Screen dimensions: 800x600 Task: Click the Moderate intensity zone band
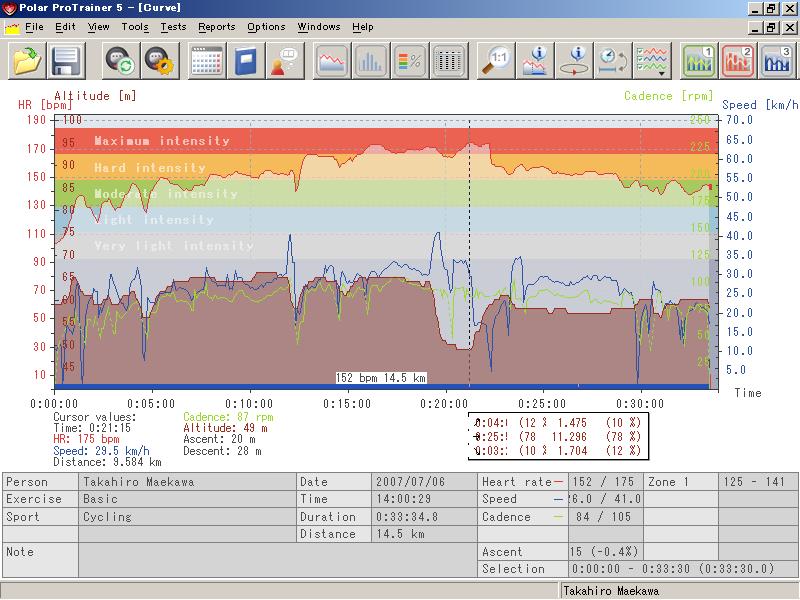tap(386, 193)
